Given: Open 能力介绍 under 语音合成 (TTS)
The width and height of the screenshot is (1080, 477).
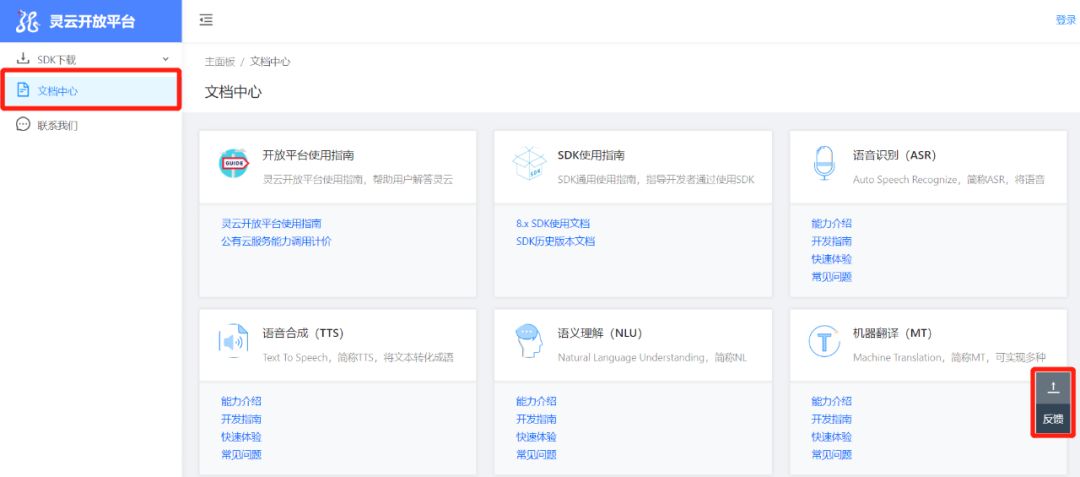Looking at the screenshot, I should coord(241,401).
